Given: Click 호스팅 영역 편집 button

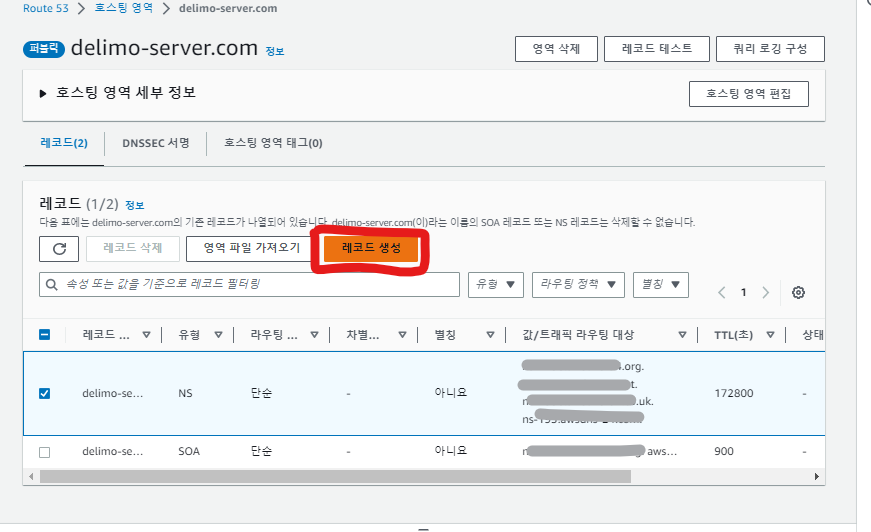Looking at the screenshot, I should coord(748,94).
